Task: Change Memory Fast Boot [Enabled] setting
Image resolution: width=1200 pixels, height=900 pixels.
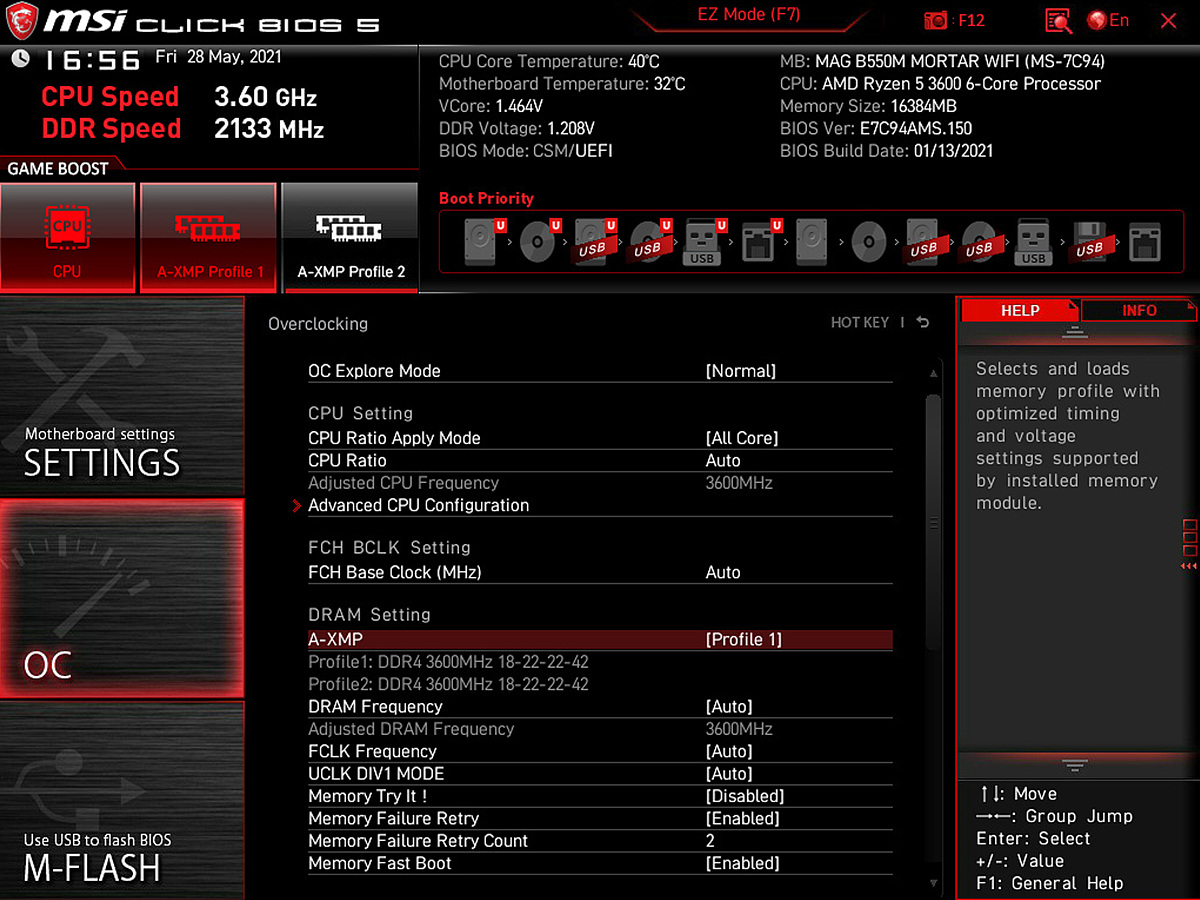Action: coord(600,863)
